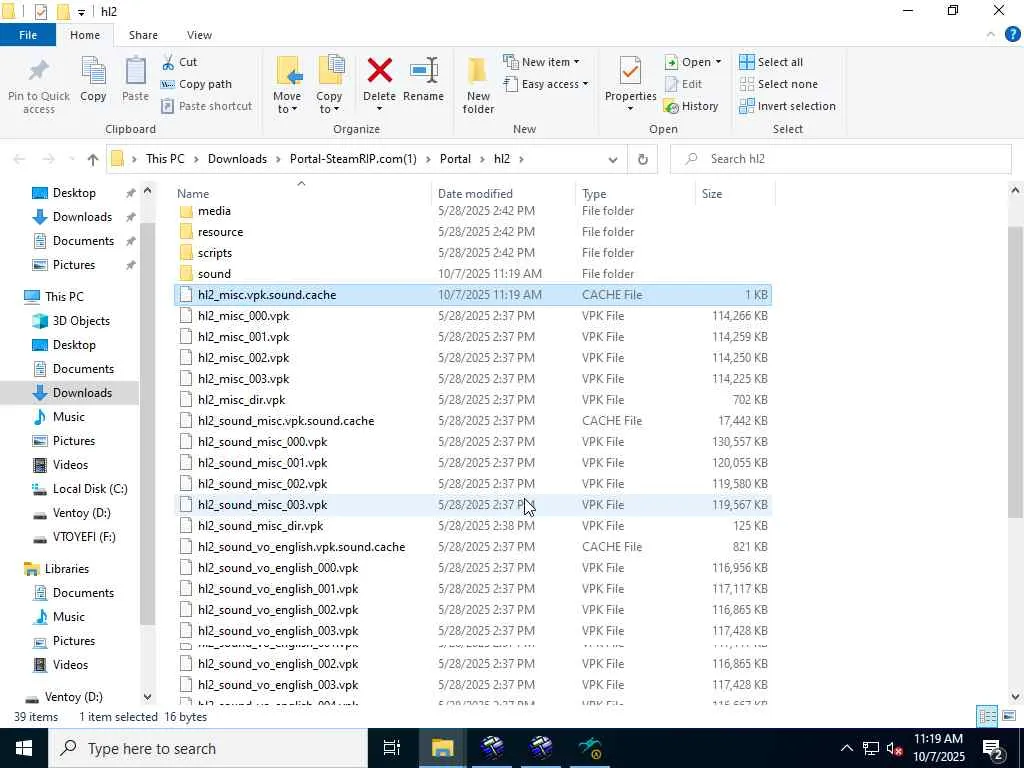Open Local Disk (C:) in sidebar
The width and height of the screenshot is (1024, 768).
pos(89,488)
